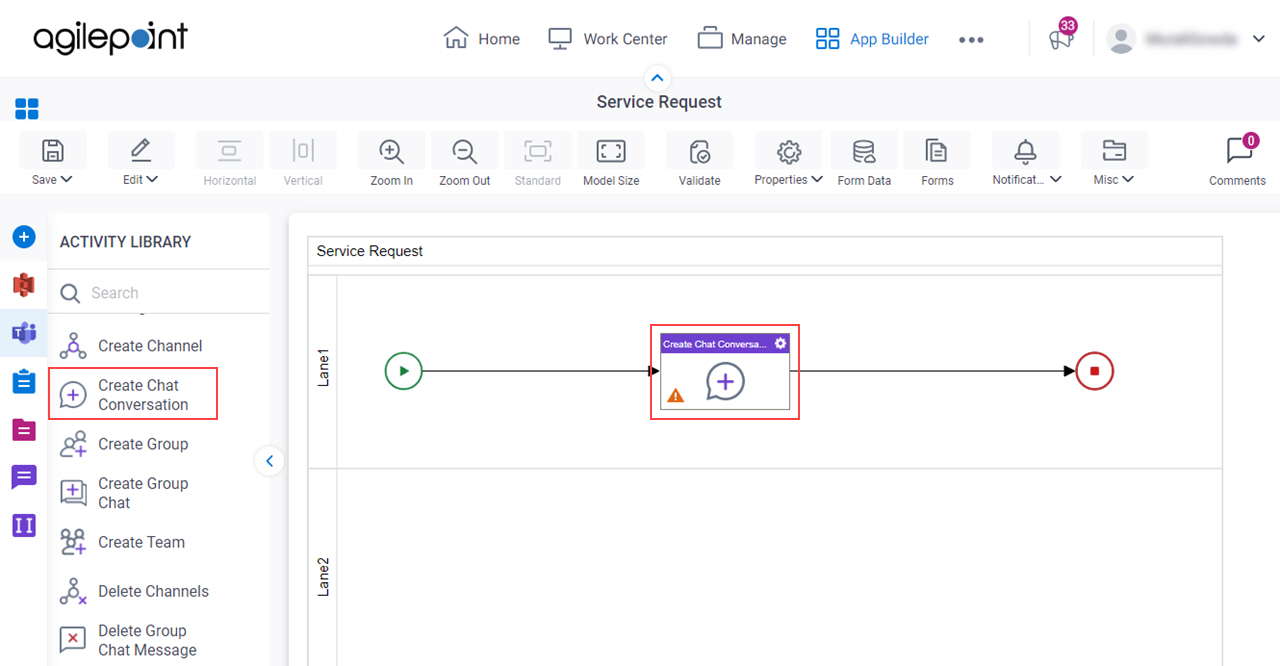Collapse the header with the up chevron

tap(657, 78)
